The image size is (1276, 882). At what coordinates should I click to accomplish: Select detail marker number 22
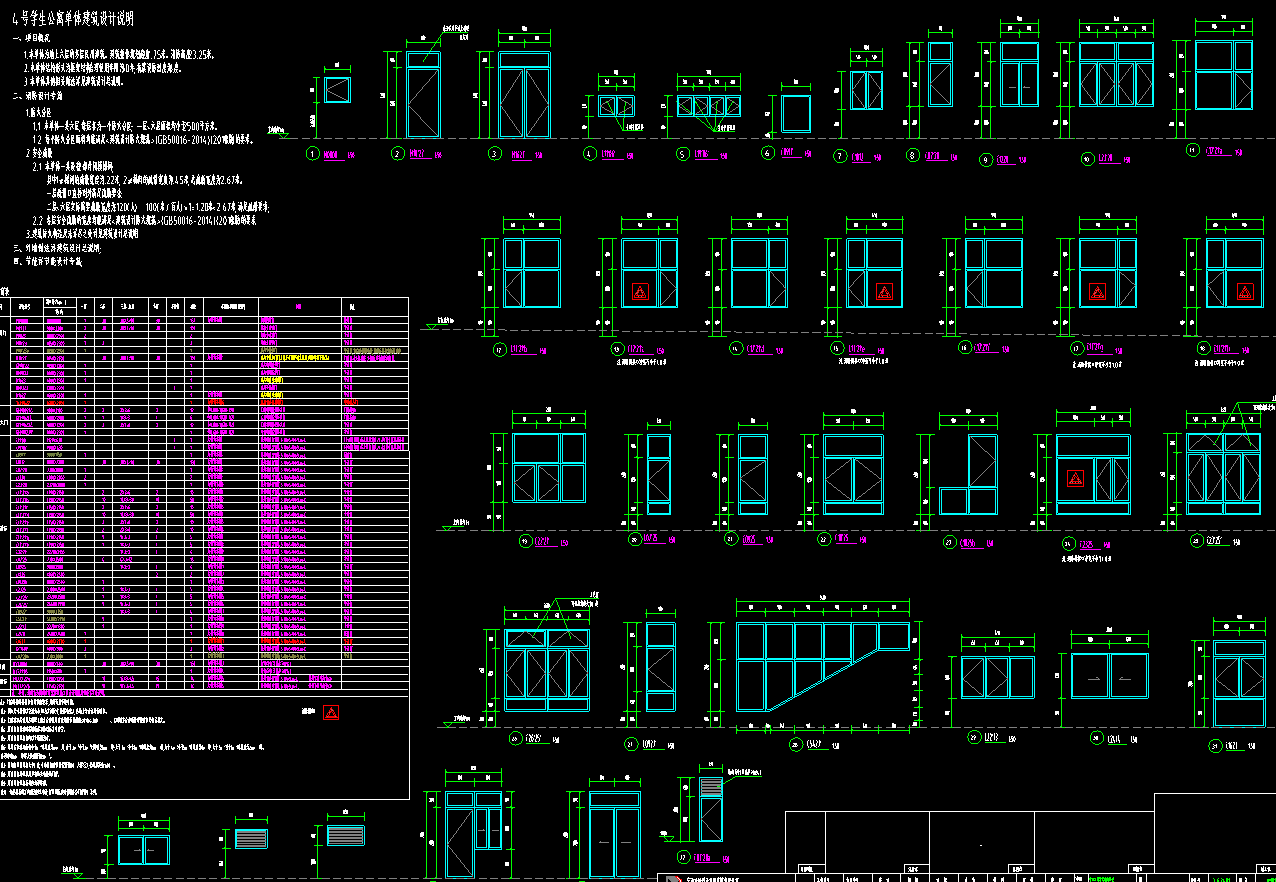coord(823,539)
